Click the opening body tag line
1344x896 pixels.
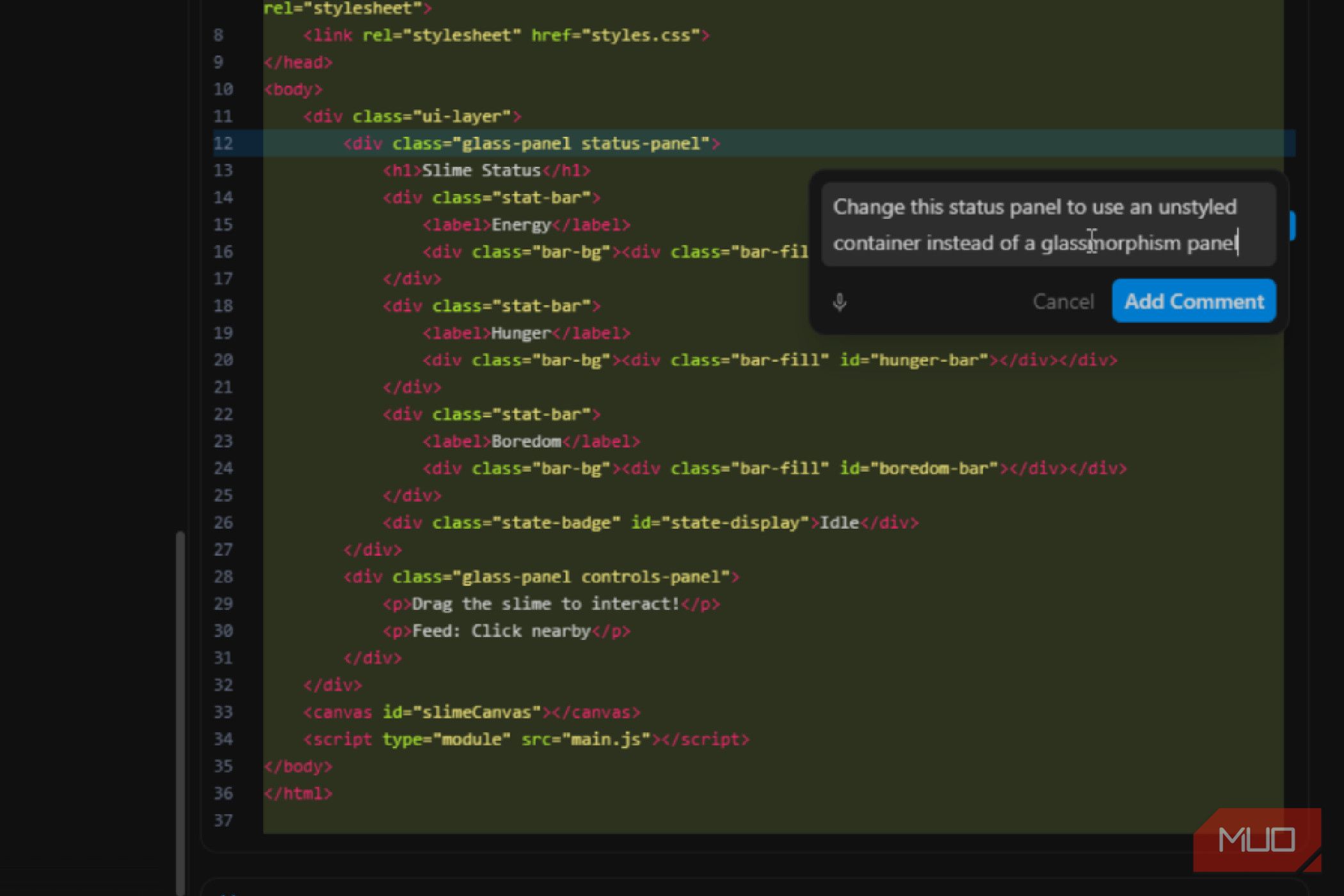(x=293, y=89)
